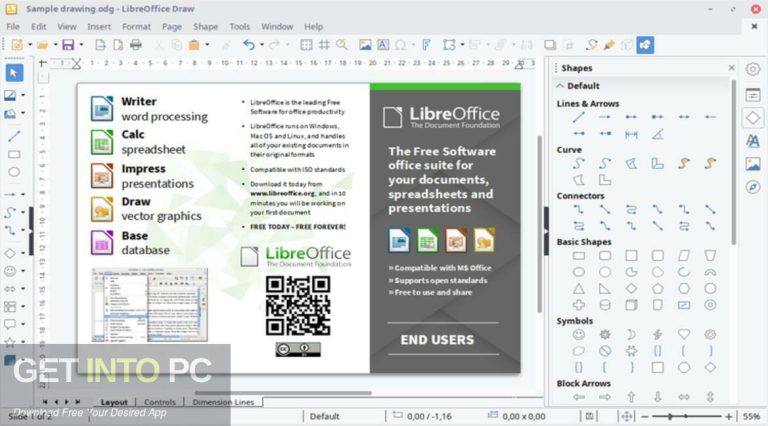Screen dimensions: 768x426
Task: Click the Open Window menu
Action: tap(277, 26)
